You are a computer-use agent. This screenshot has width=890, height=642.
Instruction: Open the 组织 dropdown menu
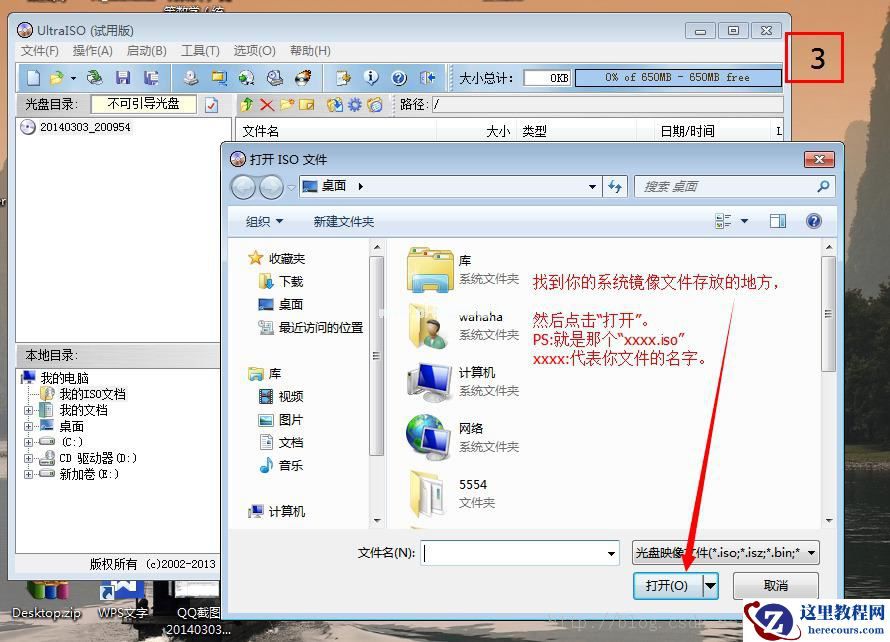[x=263, y=221]
